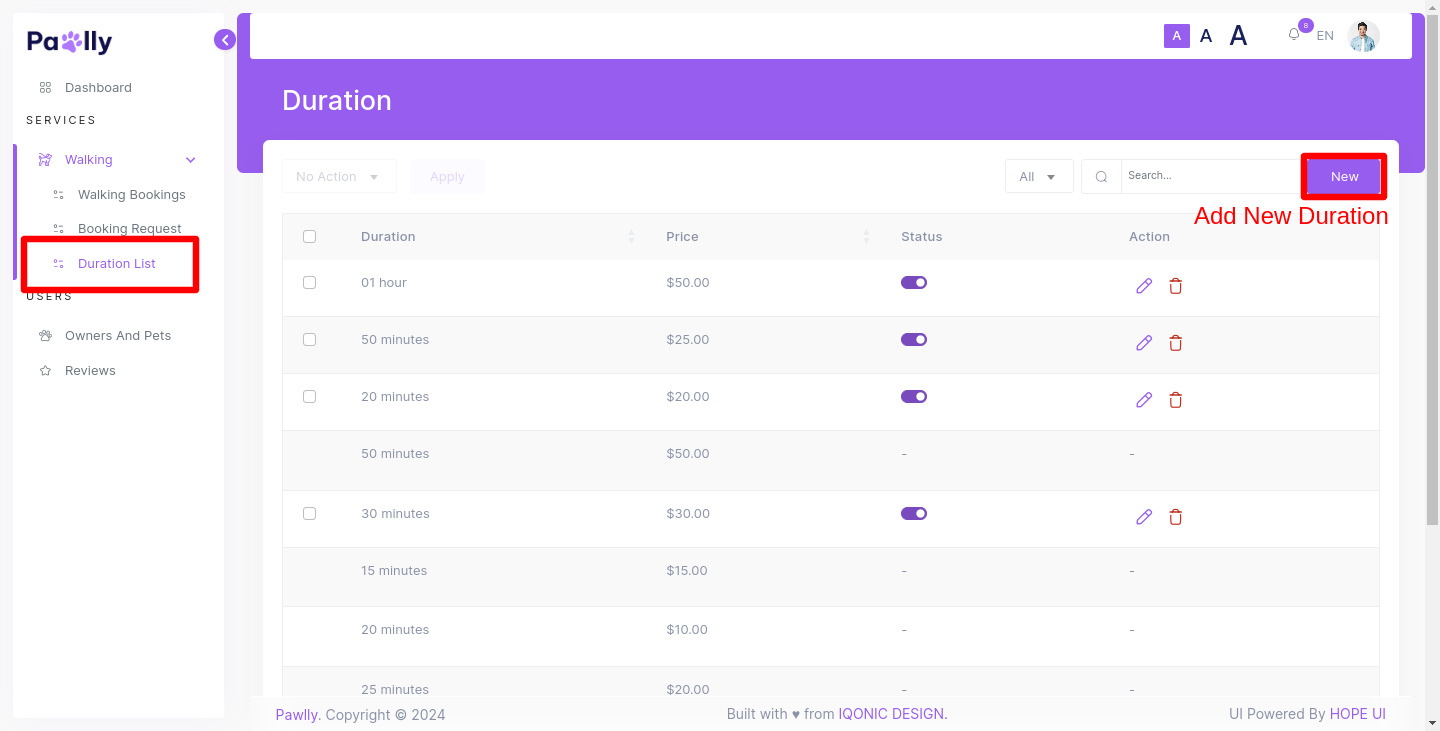This screenshot has height=731, width=1440.
Task: Delete the 50 minutes $25.00 duration
Action: [1176, 343]
